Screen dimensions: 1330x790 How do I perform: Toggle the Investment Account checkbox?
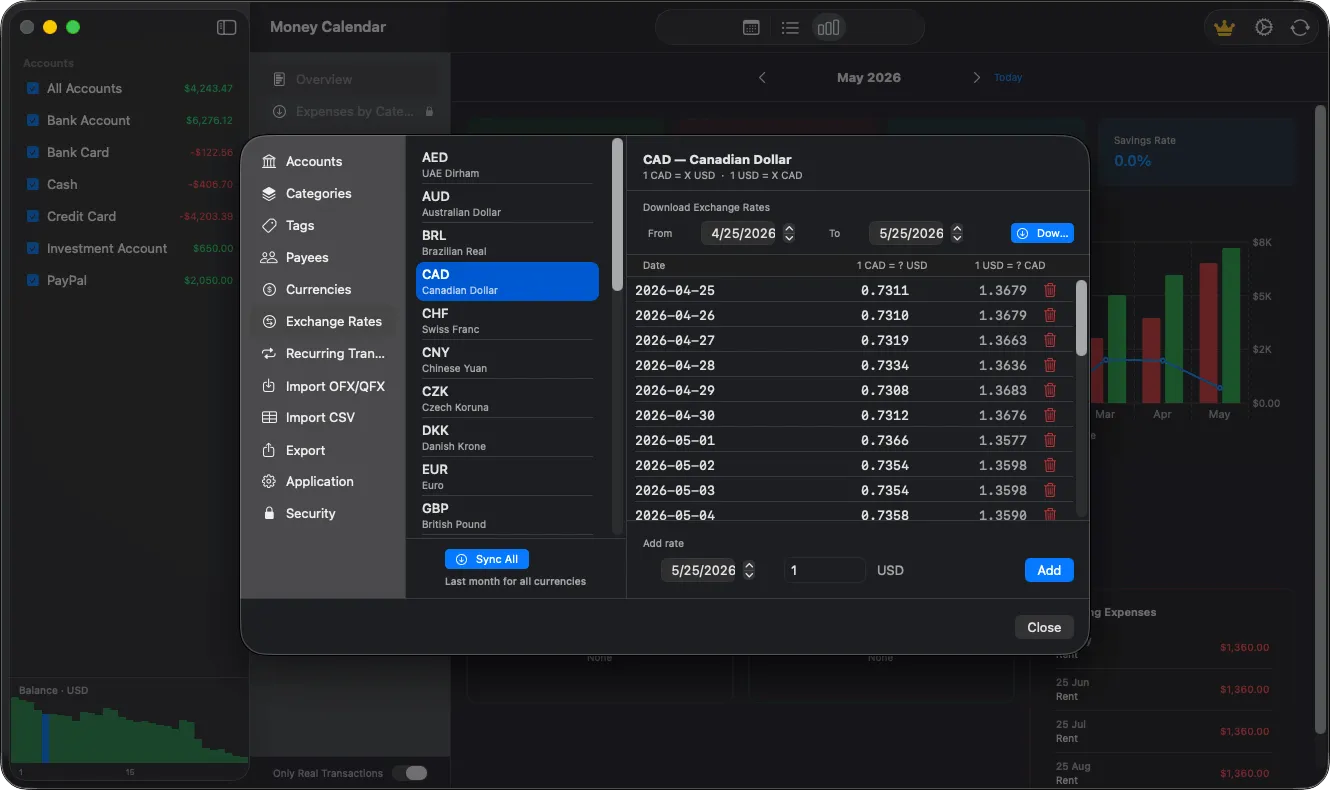click(33, 248)
